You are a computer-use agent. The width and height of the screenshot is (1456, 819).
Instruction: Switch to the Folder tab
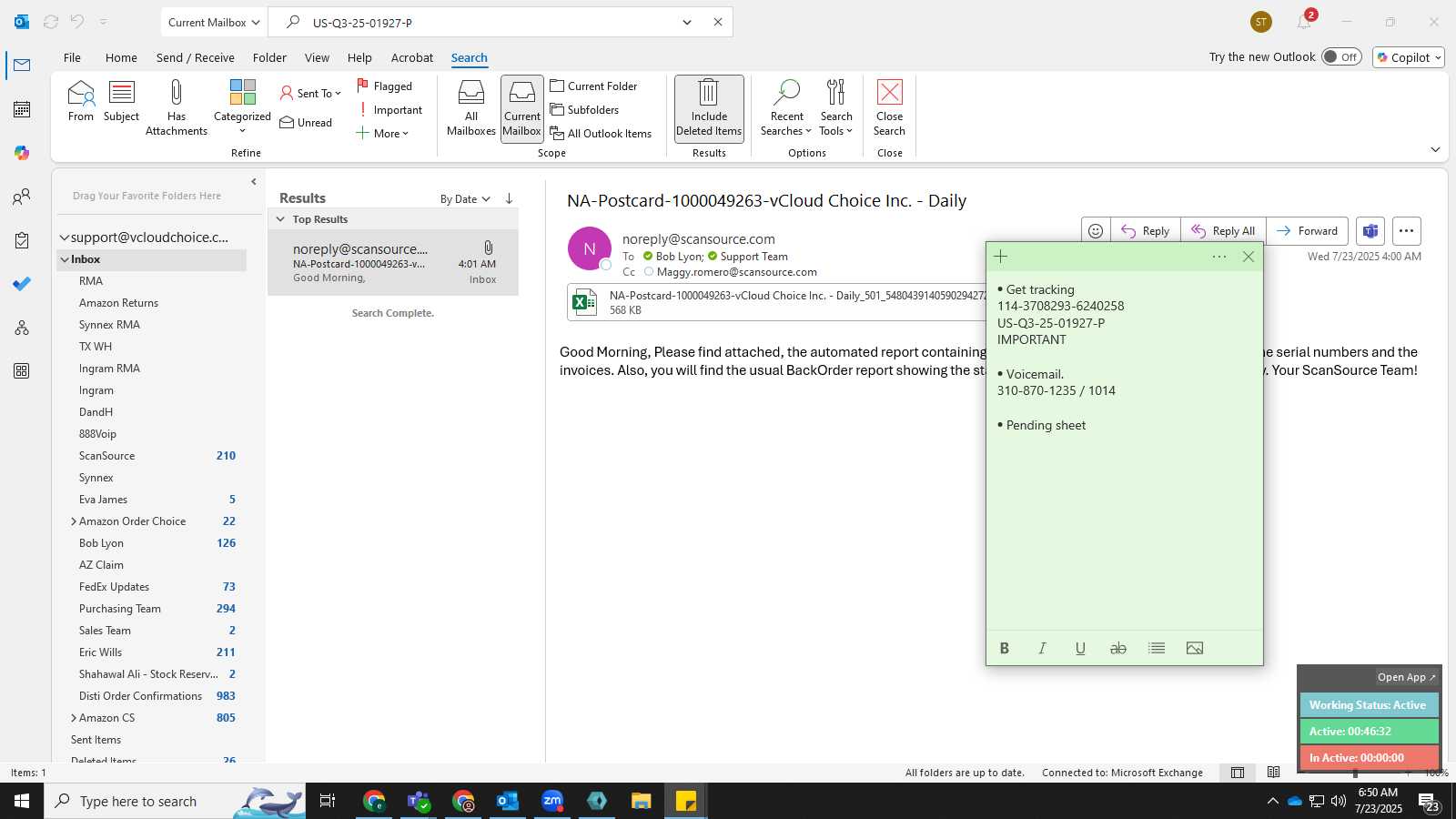pos(269,57)
